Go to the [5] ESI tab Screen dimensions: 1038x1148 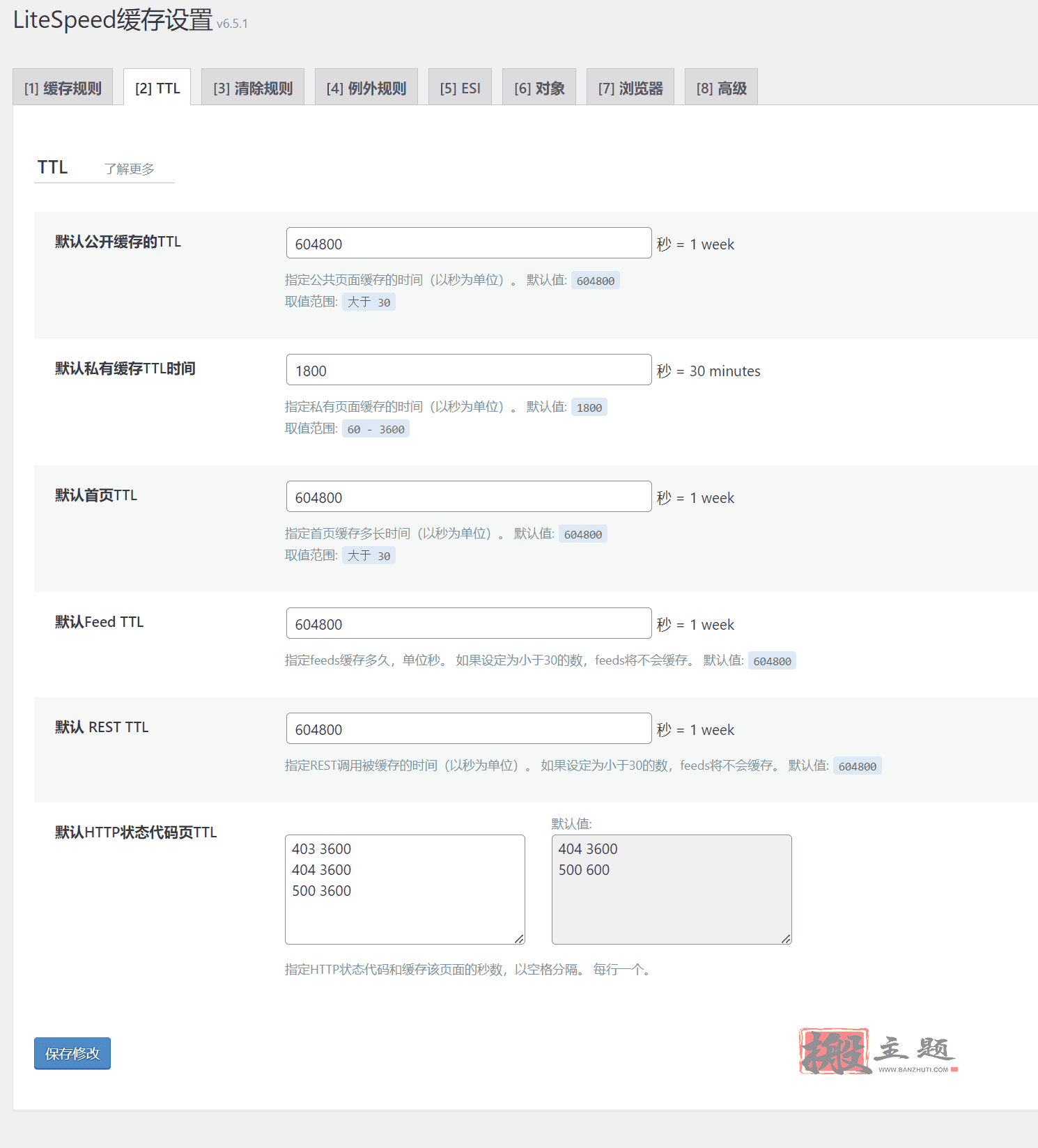coord(460,88)
